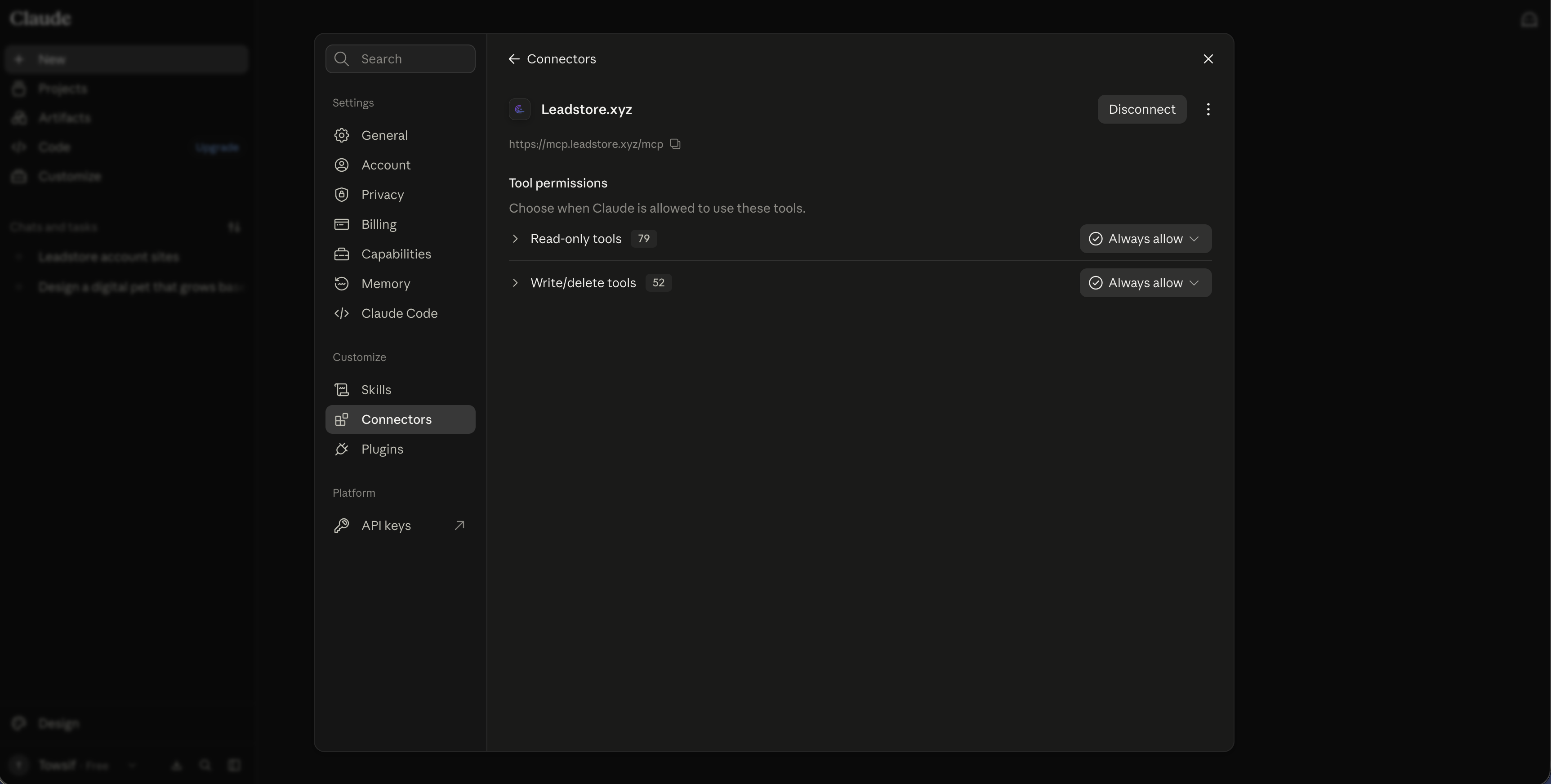
Task: Disconnect the Leadstore.xyz connector
Action: (x=1141, y=109)
